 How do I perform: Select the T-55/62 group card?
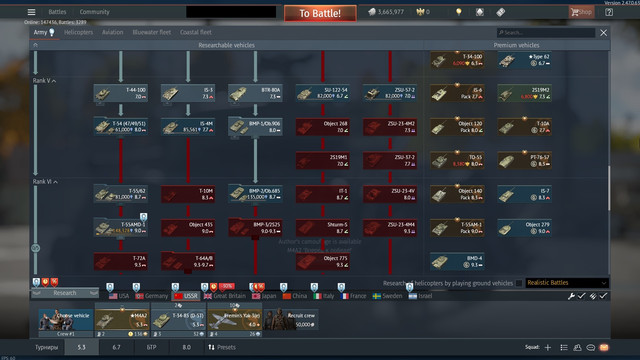(120, 194)
